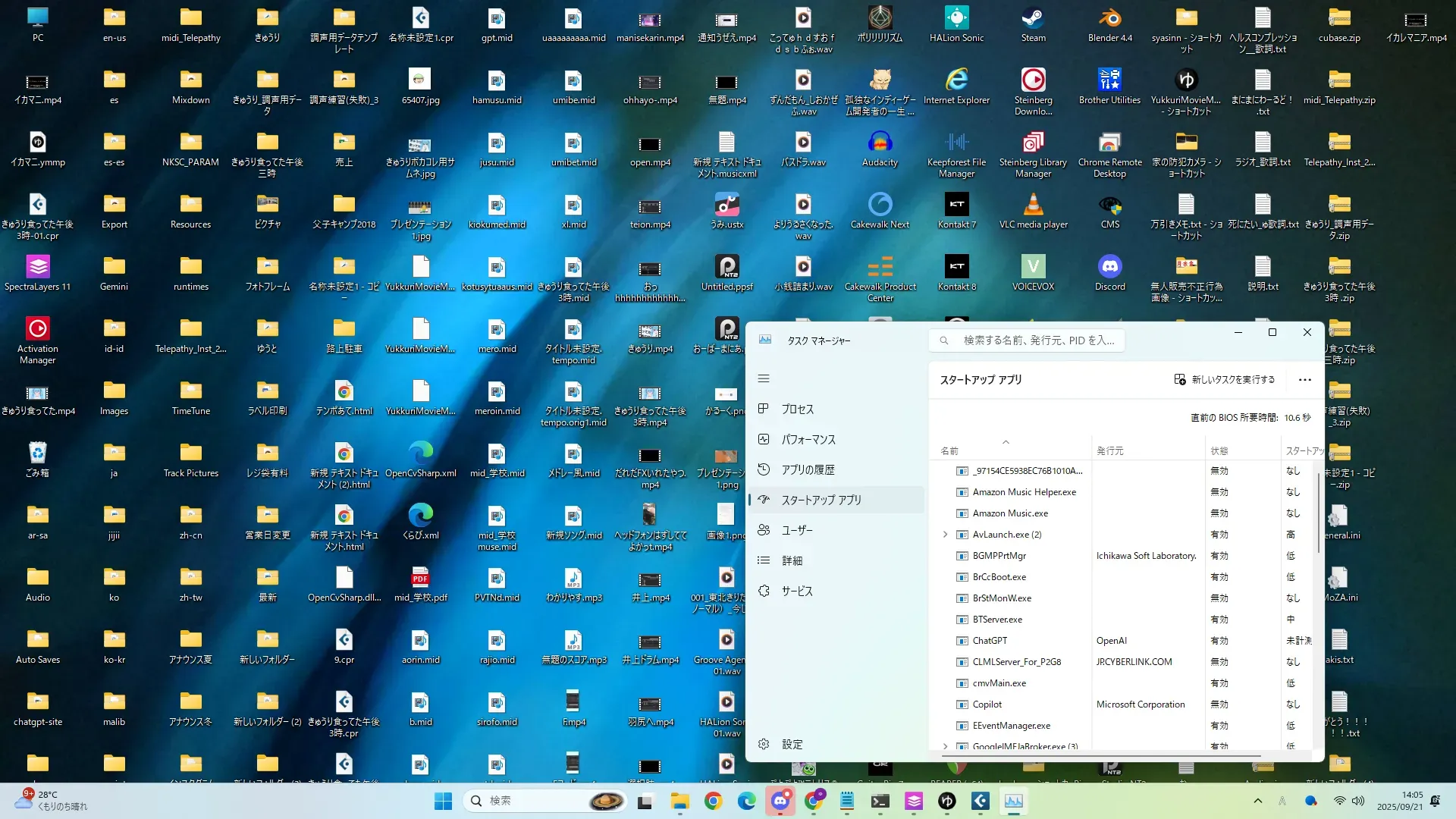Expand the AvLaunch.exe (2) group
Image resolution: width=1456 pixels, height=819 pixels.
coord(945,535)
